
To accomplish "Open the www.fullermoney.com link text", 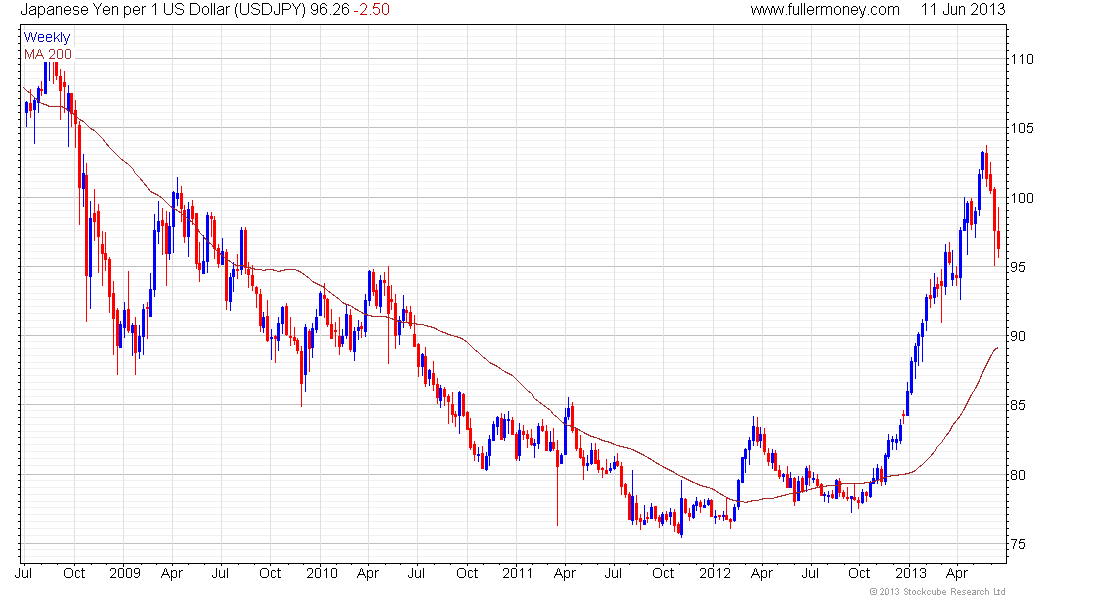I will point(825,10).
